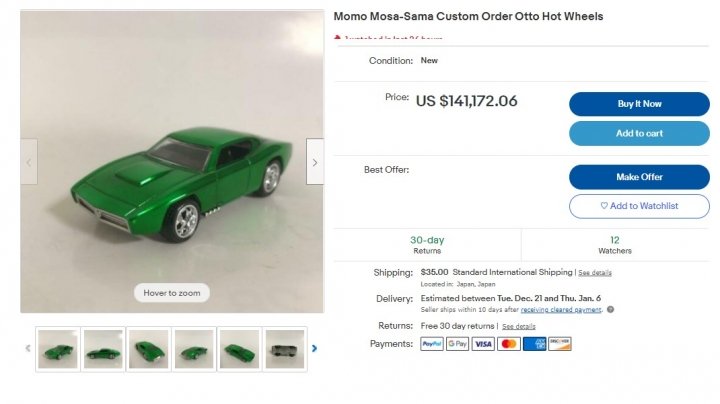Select the Mastercard payment icon
The image size is (720, 404).
pyautogui.click(x=509, y=344)
